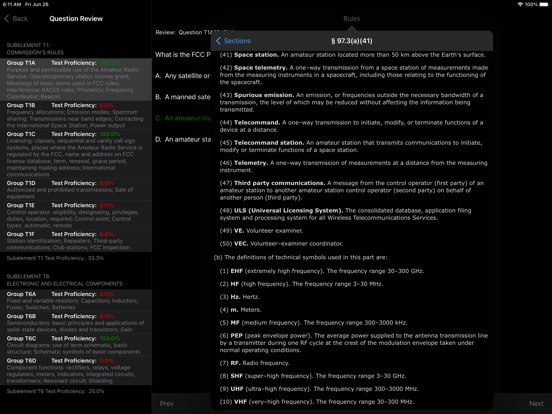Screen dimensions: 552x414
Task: Choose answer A 'Any satellite or'
Action: (x=183, y=76)
